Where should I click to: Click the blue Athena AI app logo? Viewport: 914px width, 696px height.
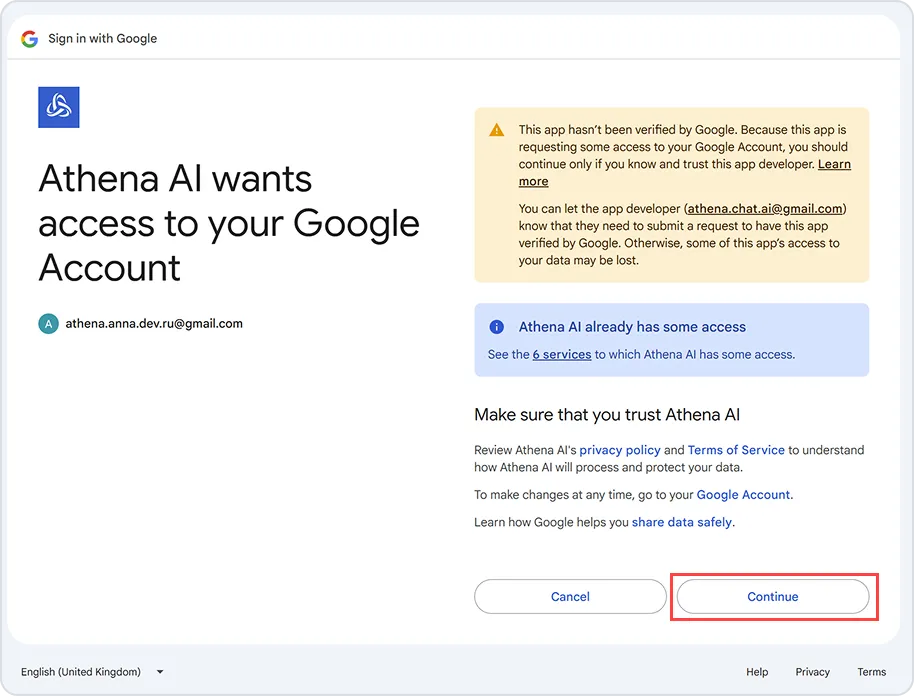click(x=58, y=107)
